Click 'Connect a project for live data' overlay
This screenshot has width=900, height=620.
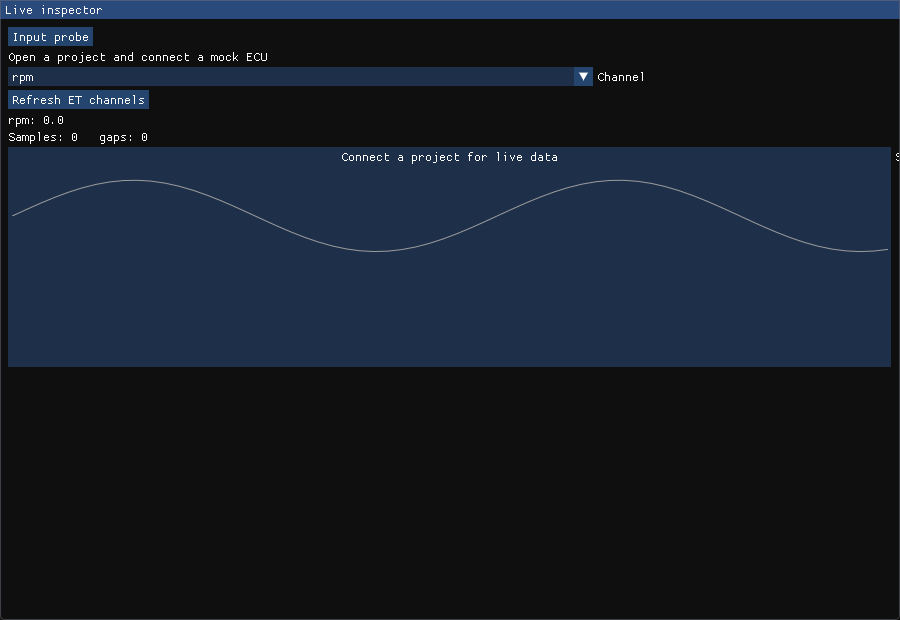449,157
